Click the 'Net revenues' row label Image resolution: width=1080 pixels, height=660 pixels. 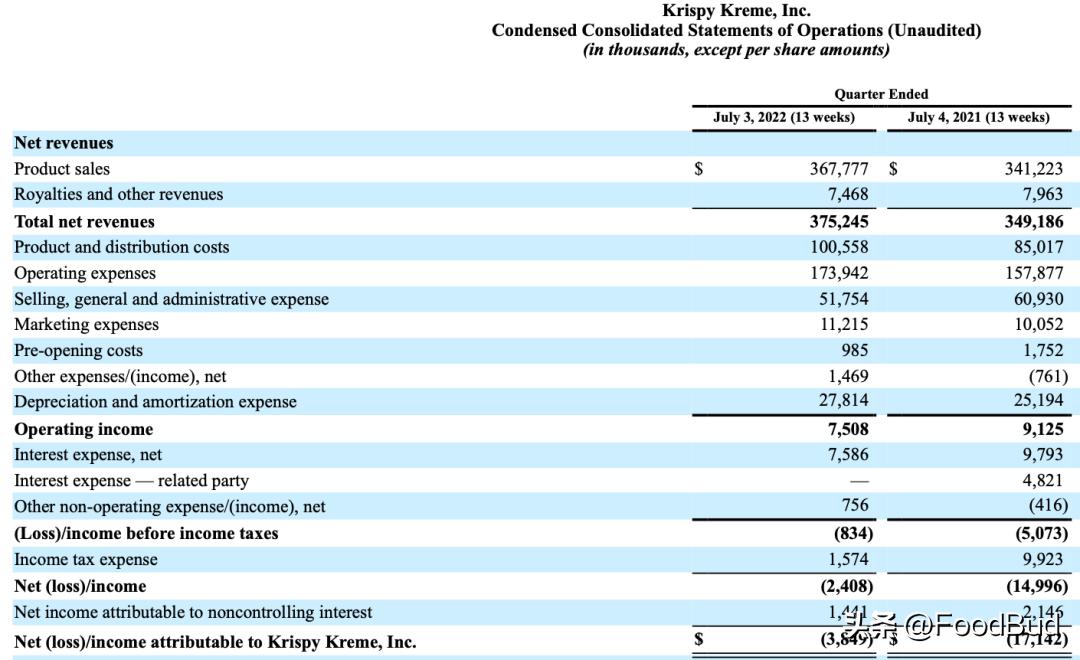pyautogui.click(x=63, y=143)
